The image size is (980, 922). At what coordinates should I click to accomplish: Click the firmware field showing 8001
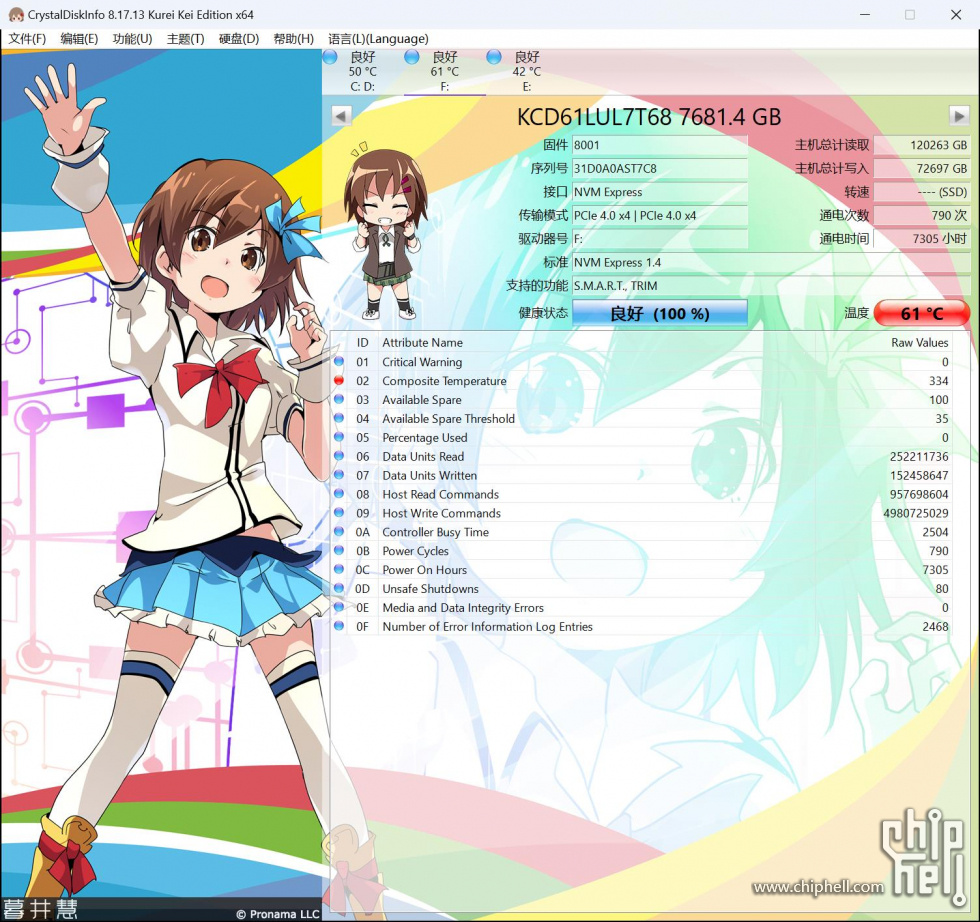659,145
